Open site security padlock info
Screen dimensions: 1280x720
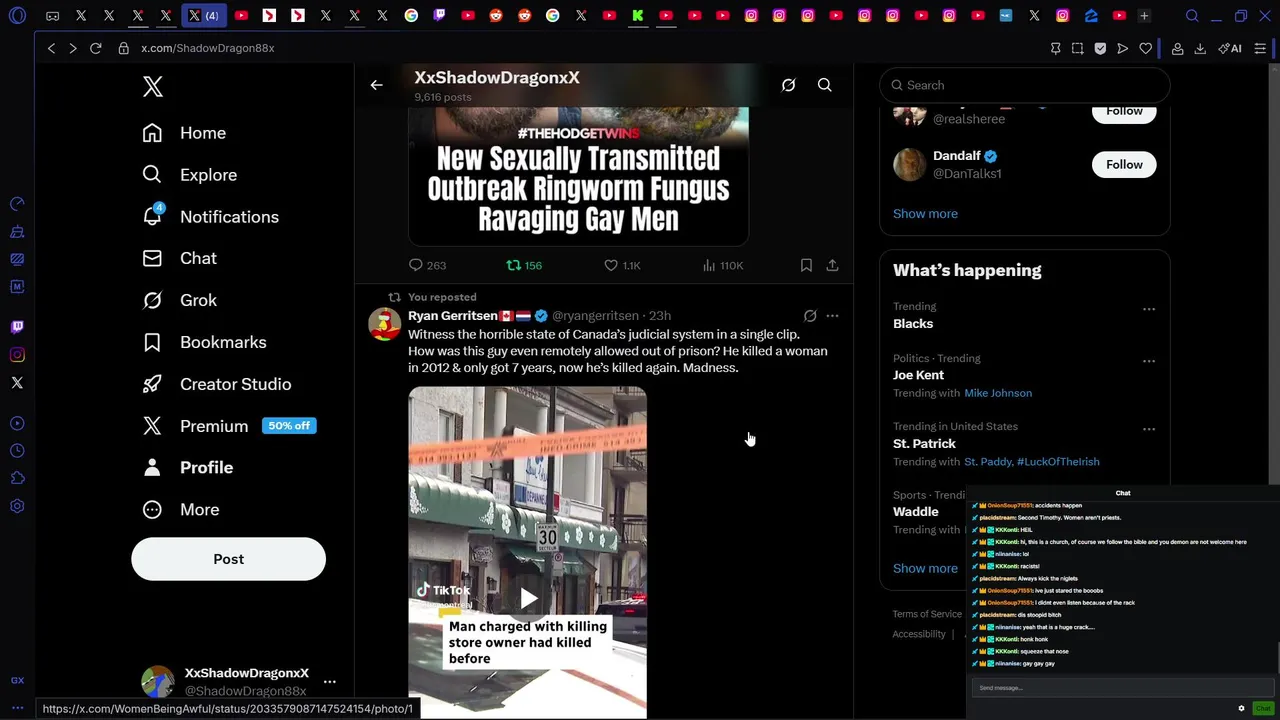[123, 48]
